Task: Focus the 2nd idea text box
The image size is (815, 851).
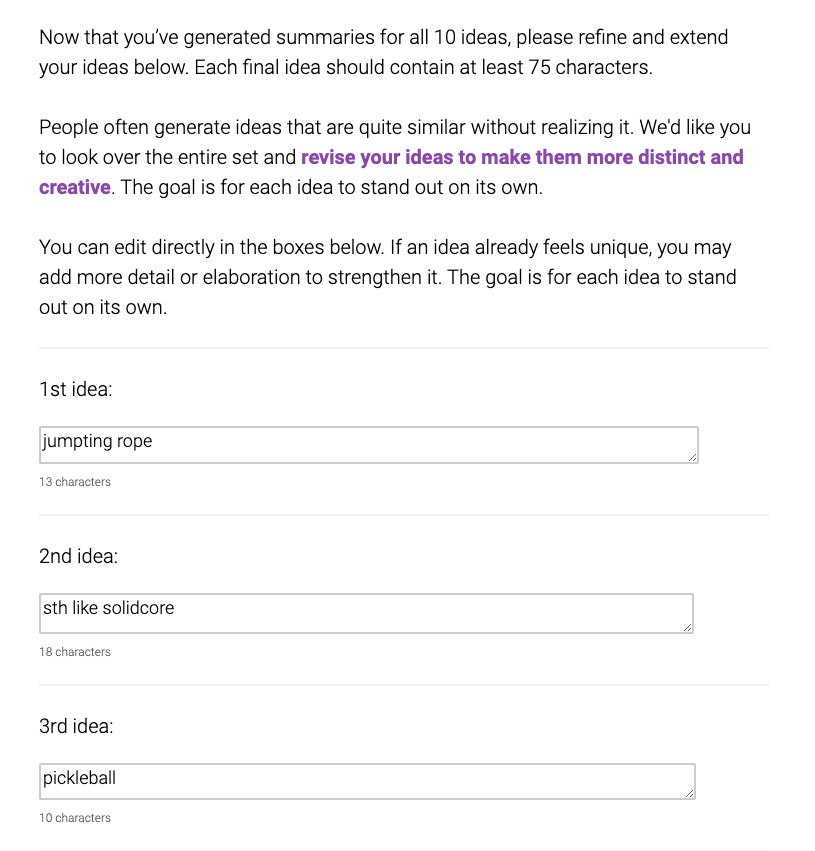Action: (366, 613)
